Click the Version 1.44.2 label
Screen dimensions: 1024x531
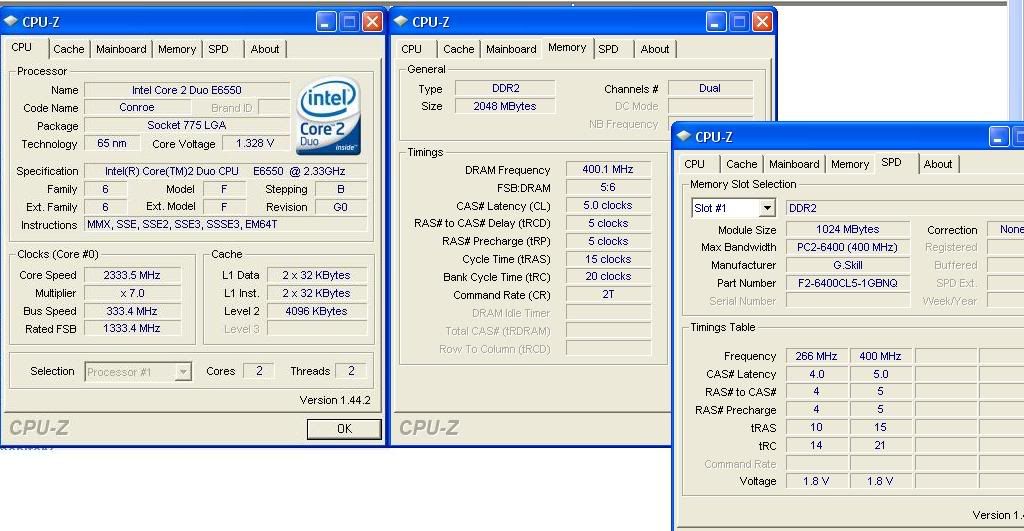[x=334, y=400]
